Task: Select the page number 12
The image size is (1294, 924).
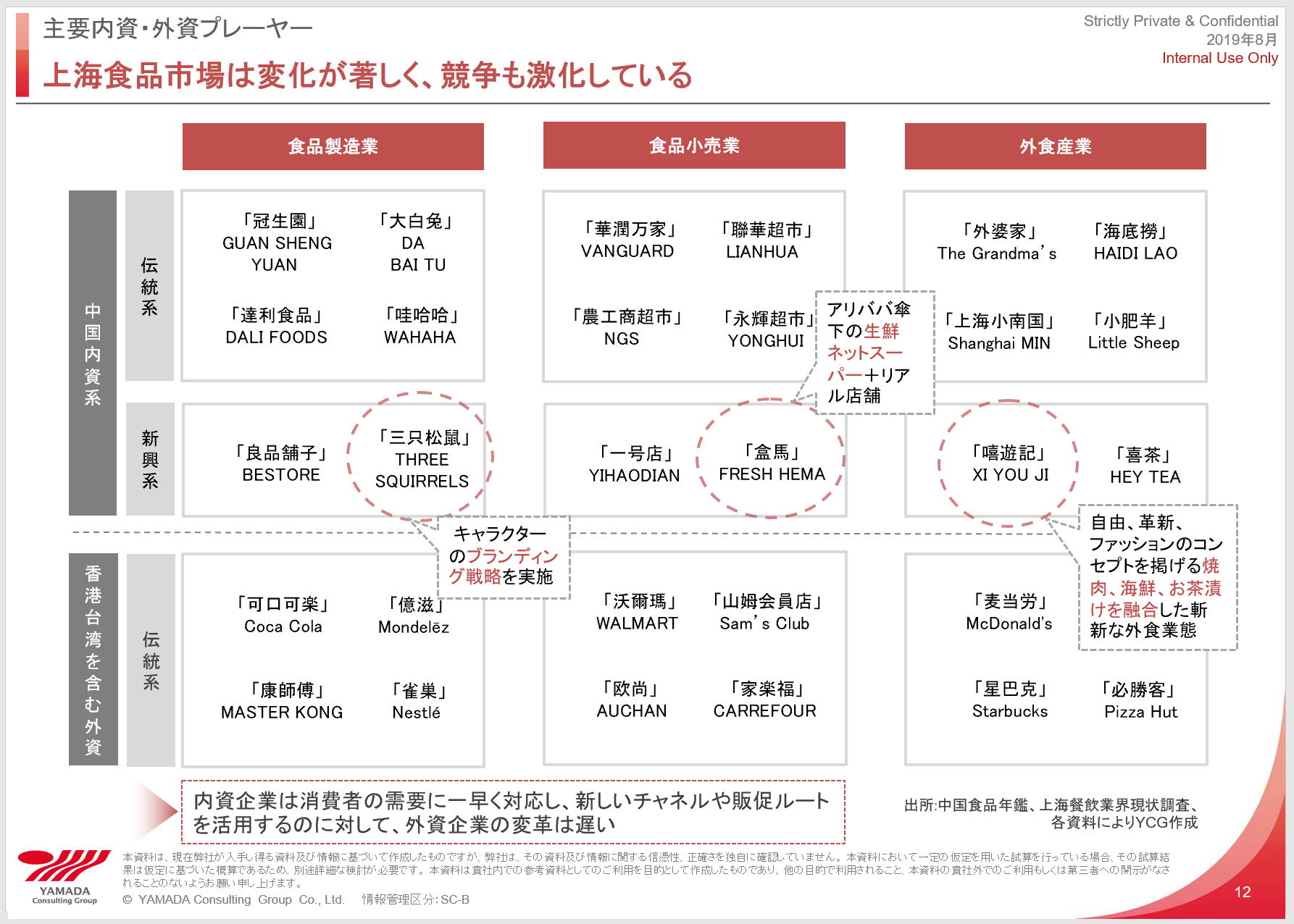Action: (x=1243, y=892)
